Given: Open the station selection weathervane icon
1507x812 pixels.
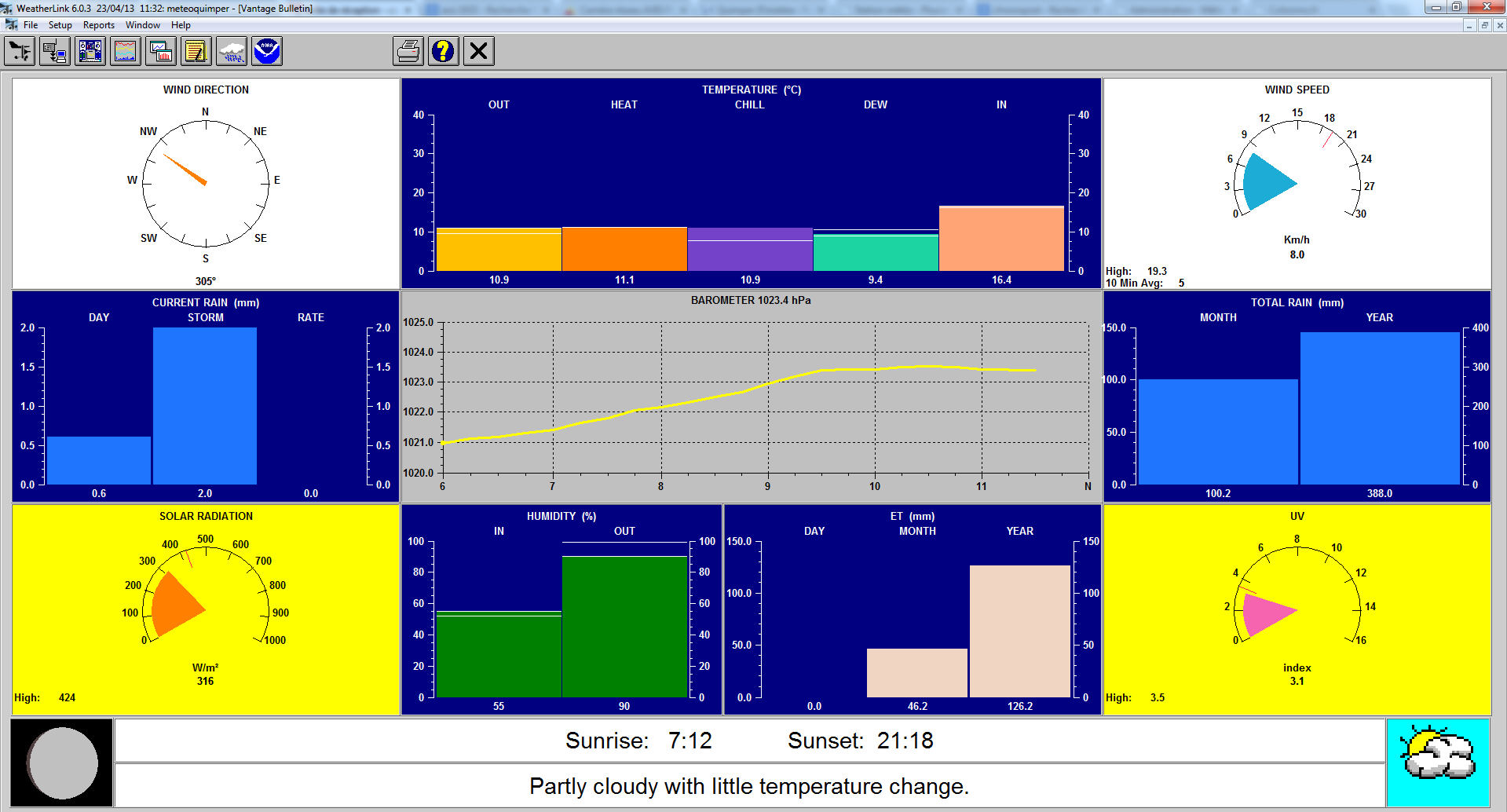Looking at the screenshot, I should (x=20, y=52).
